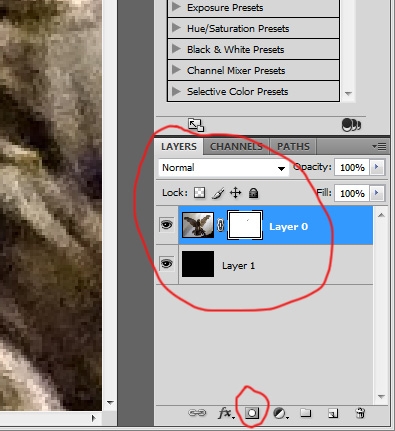This screenshot has height=431, width=395.
Task: Click the Link layers icon
Action: [x=197, y=413]
